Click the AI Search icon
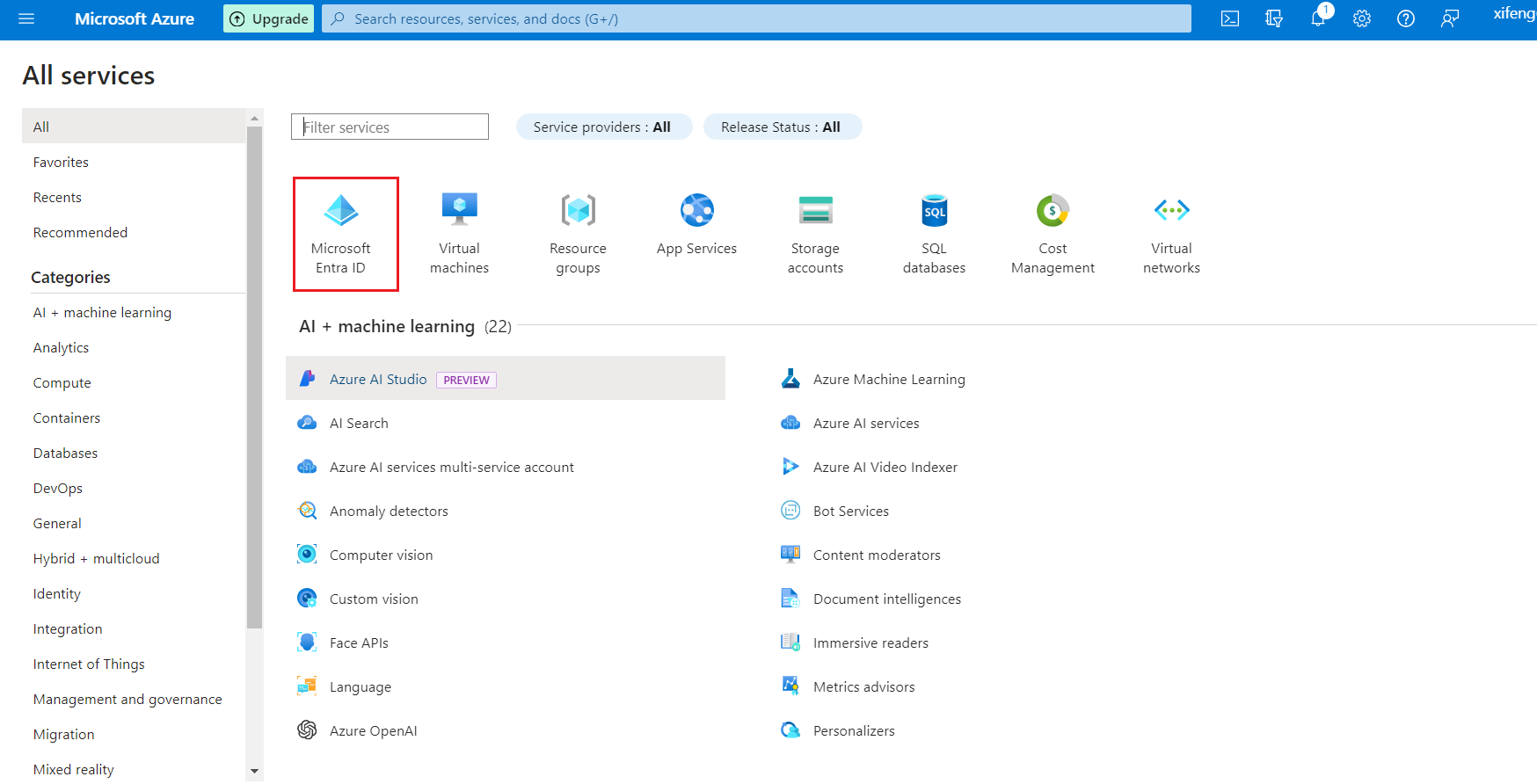 pos(307,423)
